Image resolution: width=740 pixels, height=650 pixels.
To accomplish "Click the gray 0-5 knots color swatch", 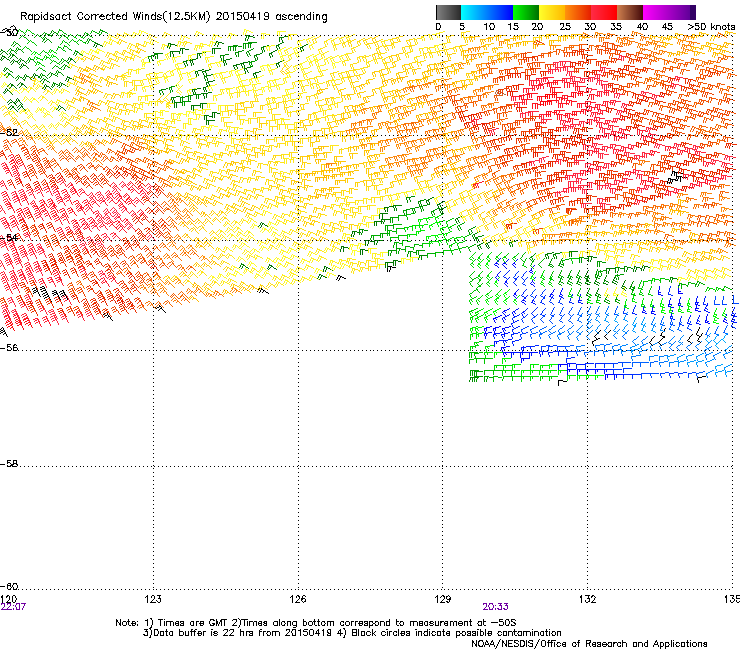I will coord(448,12).
